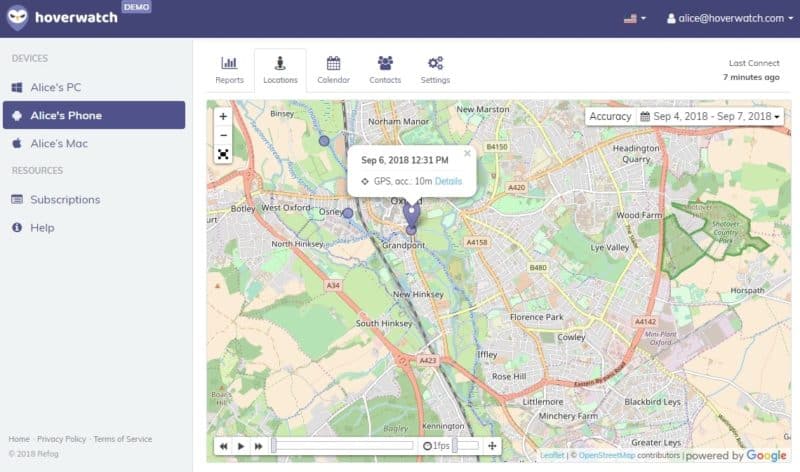800x472 pixels.
Task: Select Alice's Phone device
Action: (x=94, y=115)
